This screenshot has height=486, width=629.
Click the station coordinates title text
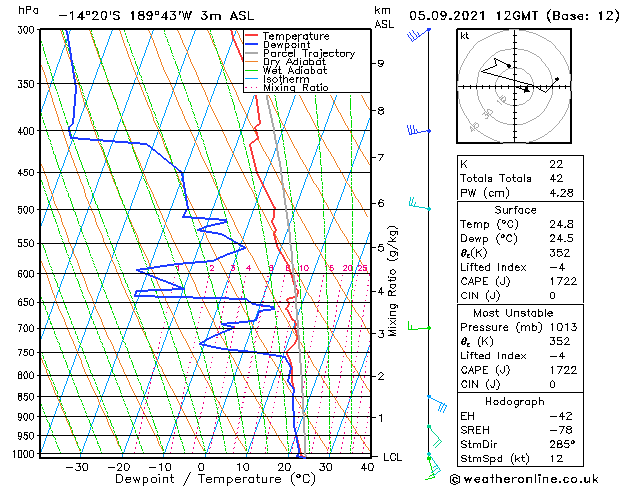tap(156, 16)
